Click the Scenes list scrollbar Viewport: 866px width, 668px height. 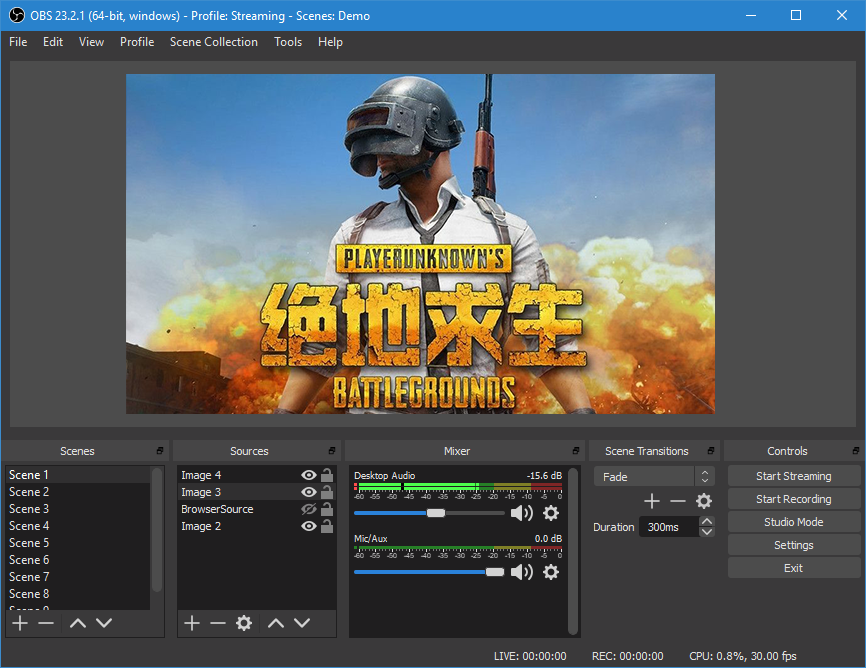click(157, 530)
